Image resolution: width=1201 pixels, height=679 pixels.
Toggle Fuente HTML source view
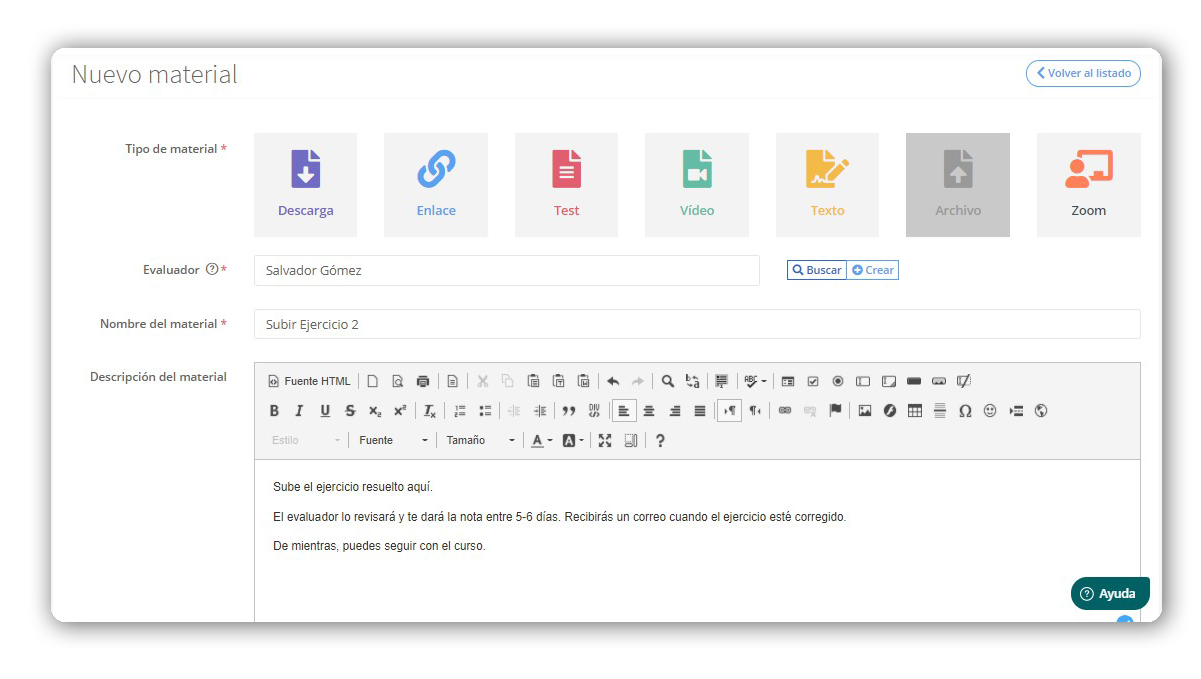[309, 381]
